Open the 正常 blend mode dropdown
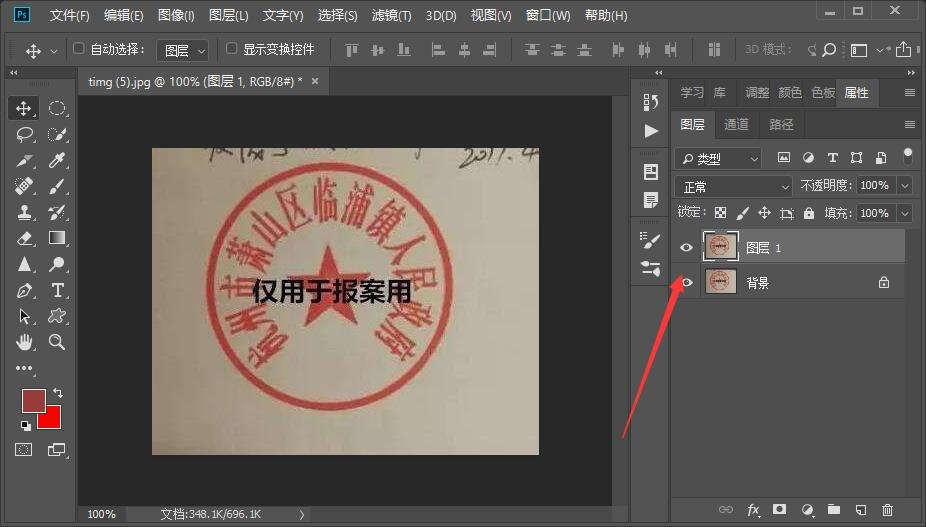The height and width of the screenshot is (527, 926). [x=733, y=187]
